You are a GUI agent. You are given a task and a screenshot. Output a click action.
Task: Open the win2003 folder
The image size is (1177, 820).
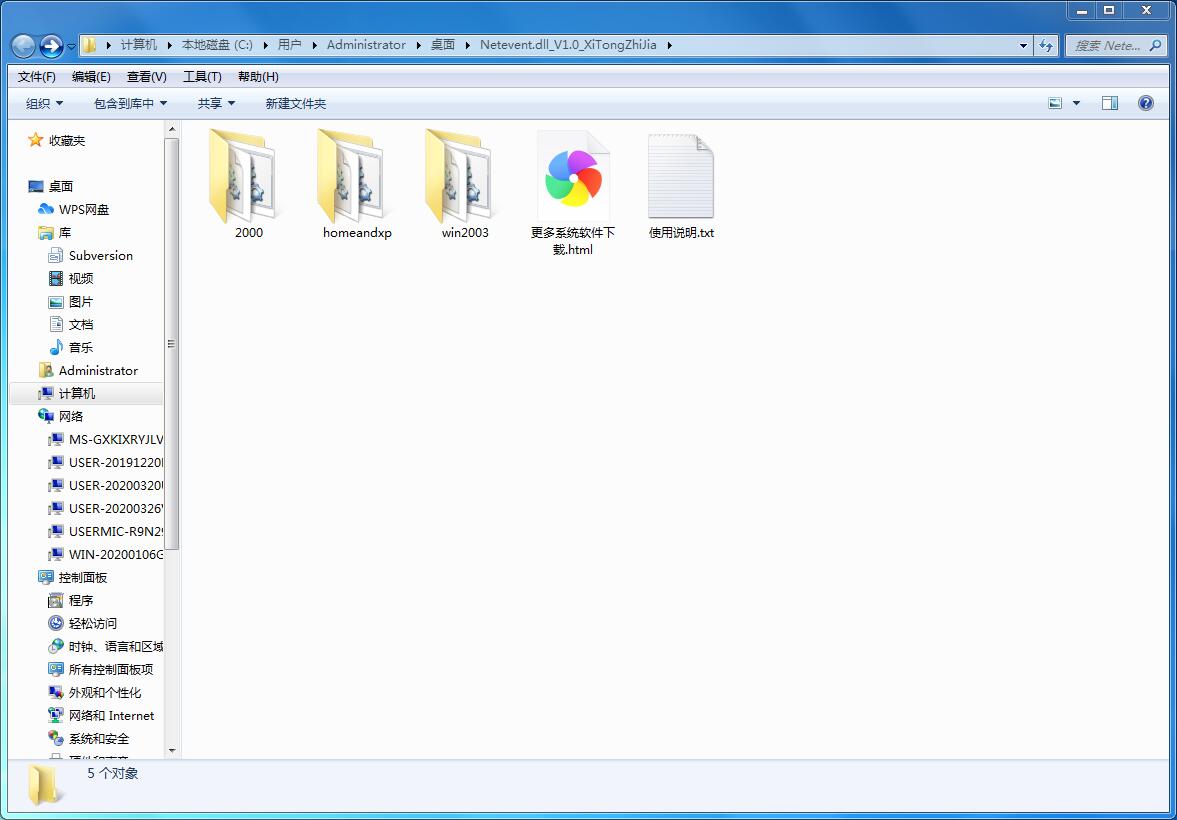click(459, 176)
